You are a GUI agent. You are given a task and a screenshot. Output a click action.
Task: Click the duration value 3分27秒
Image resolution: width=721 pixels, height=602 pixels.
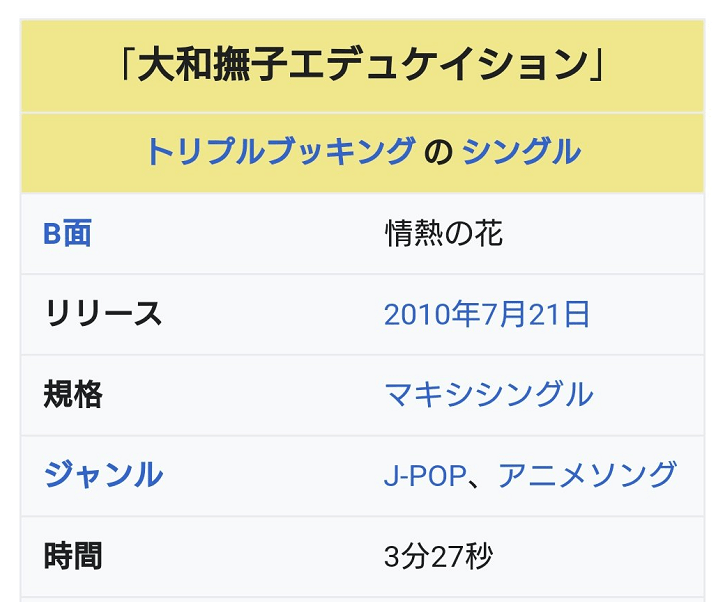(x=438, y=556)
